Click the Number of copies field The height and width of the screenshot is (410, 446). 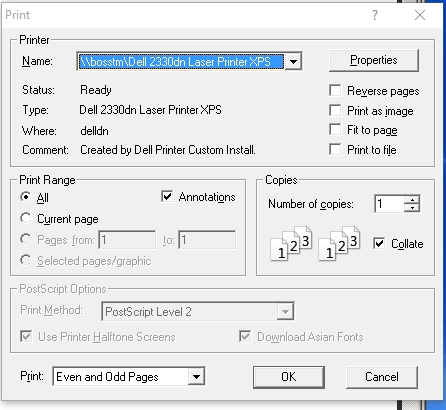389,204
